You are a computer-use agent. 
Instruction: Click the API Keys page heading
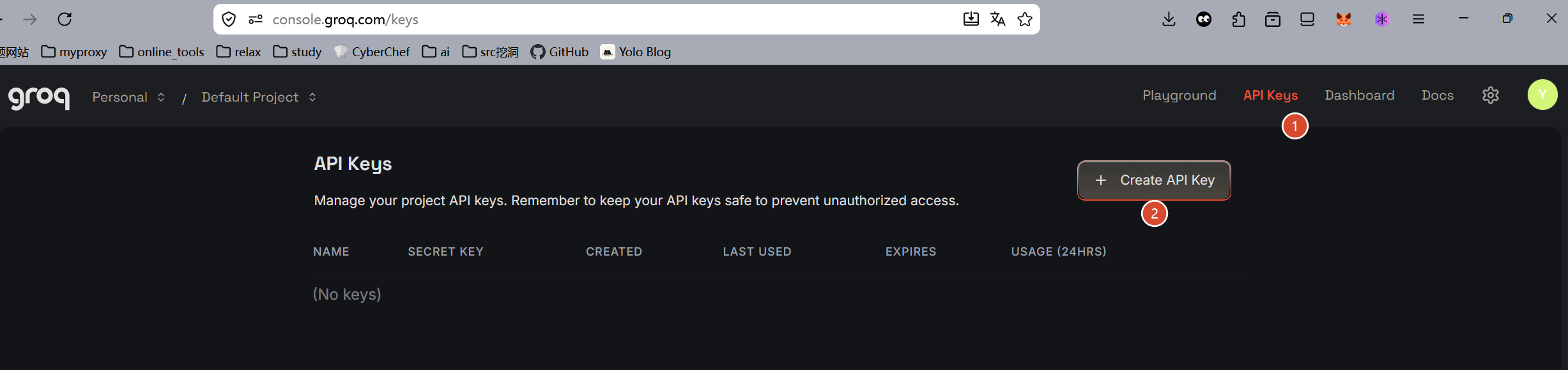[x=353, y=164]
